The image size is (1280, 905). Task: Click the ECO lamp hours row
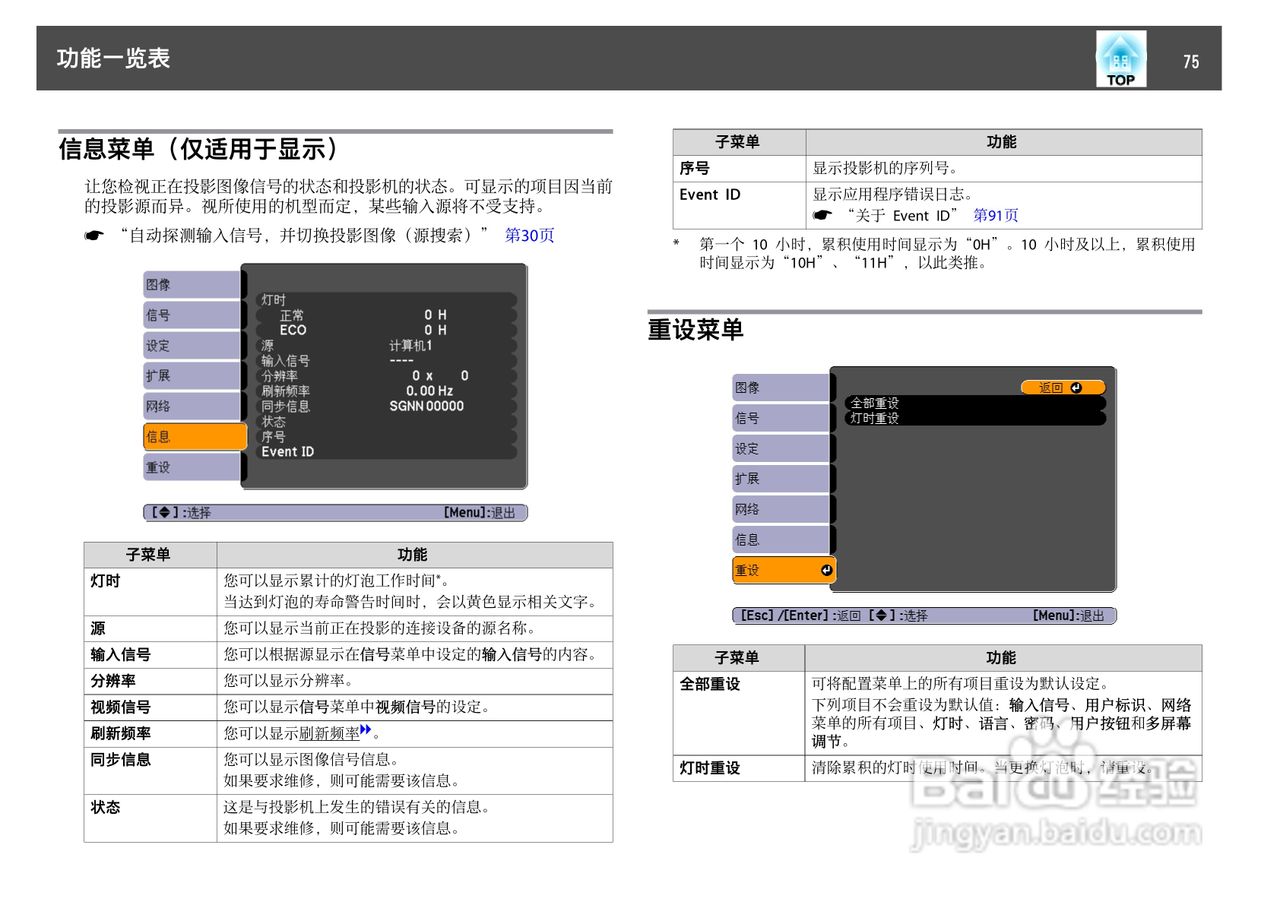coord(387,330)
